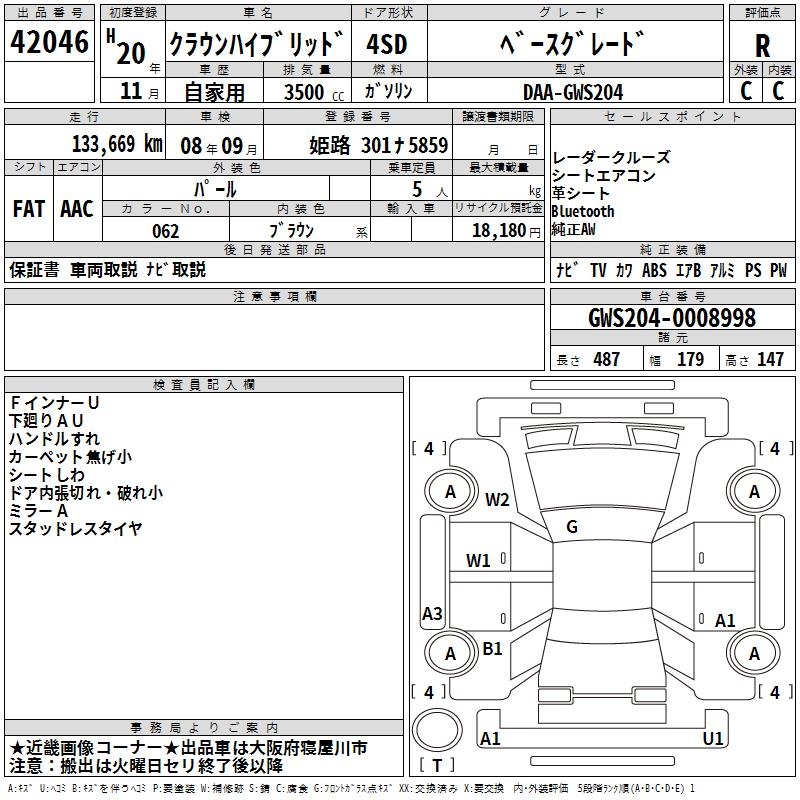Click the W1 mark on left door

point(478,561)
